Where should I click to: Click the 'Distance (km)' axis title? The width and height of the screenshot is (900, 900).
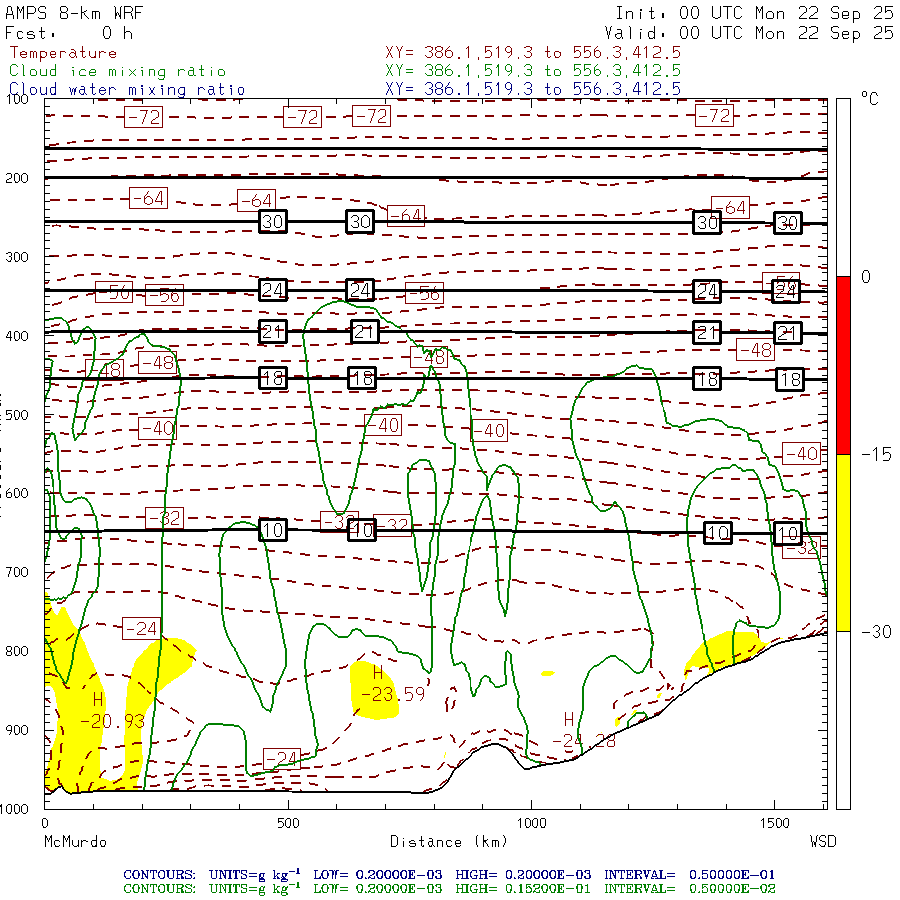pyautogui.click(x=449, y=841)
